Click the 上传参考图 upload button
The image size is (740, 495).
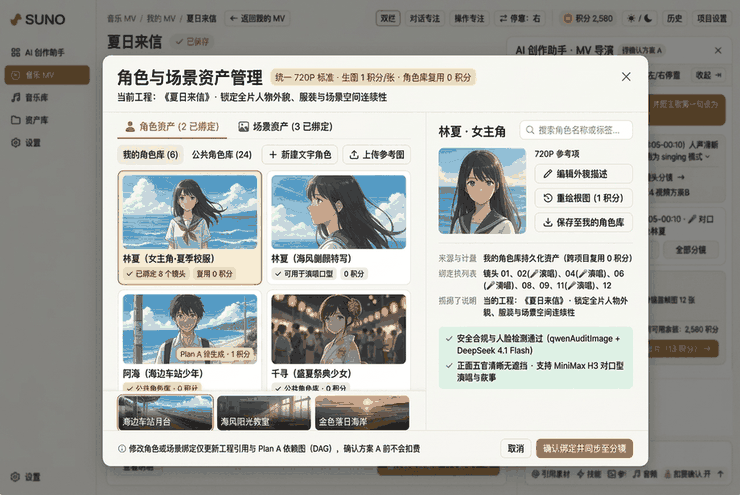tap(377, 154)
